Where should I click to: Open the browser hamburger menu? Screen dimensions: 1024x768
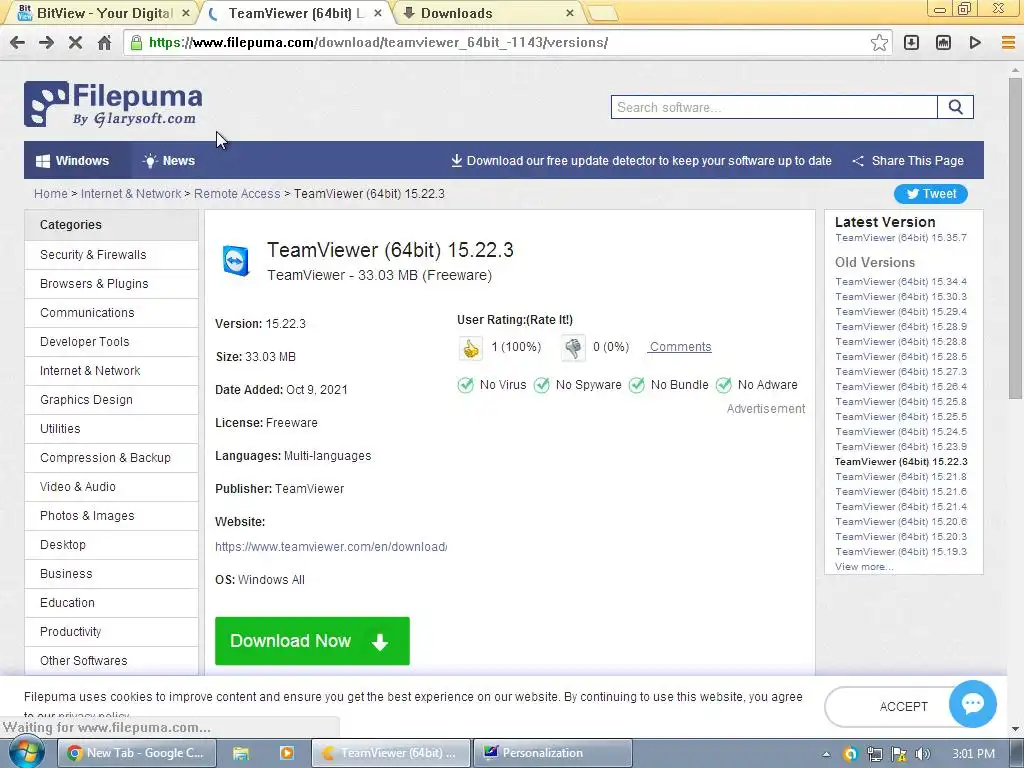1008,43
